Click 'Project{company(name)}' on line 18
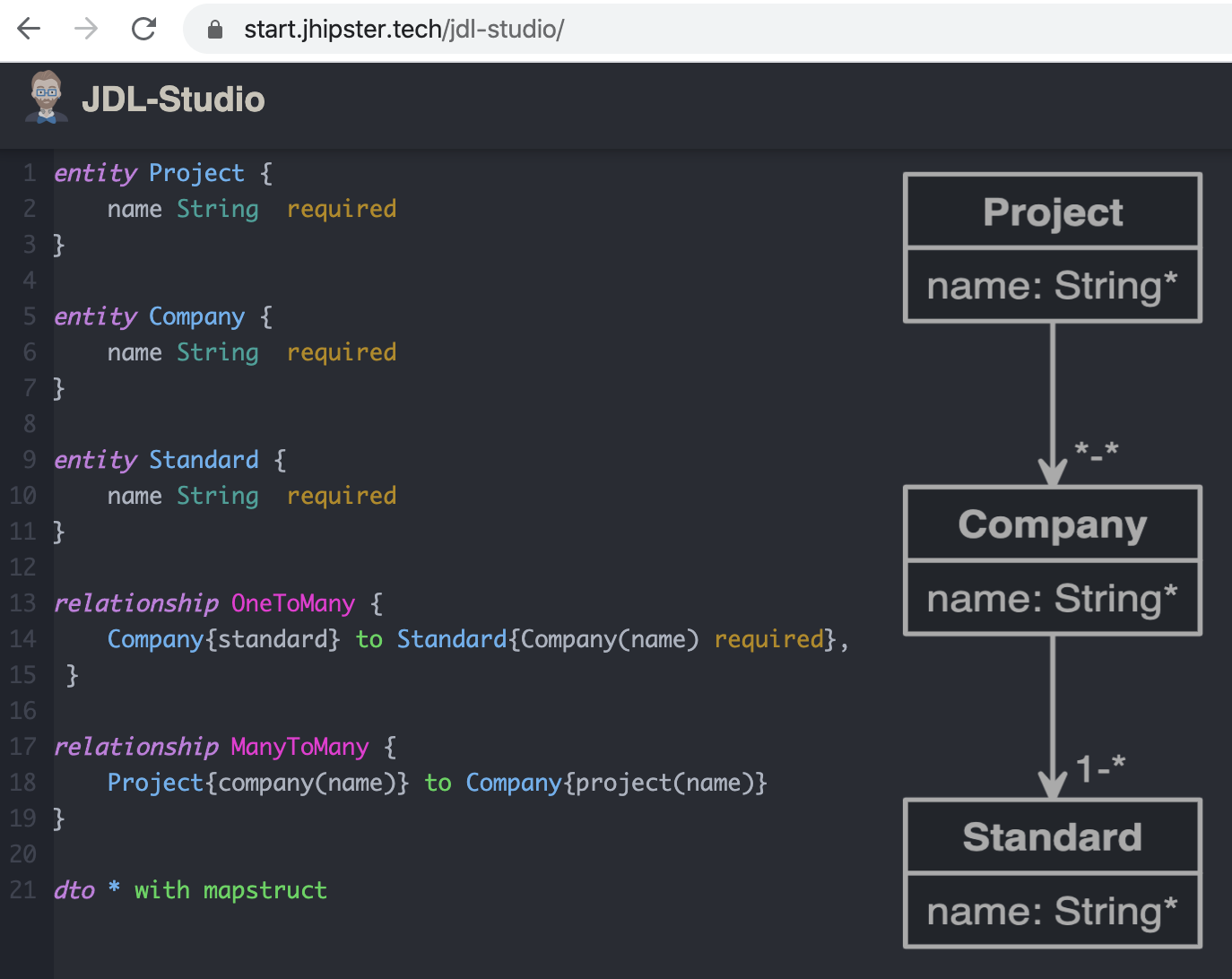Screen dimensions: 1232x979 tap(258, 783)
